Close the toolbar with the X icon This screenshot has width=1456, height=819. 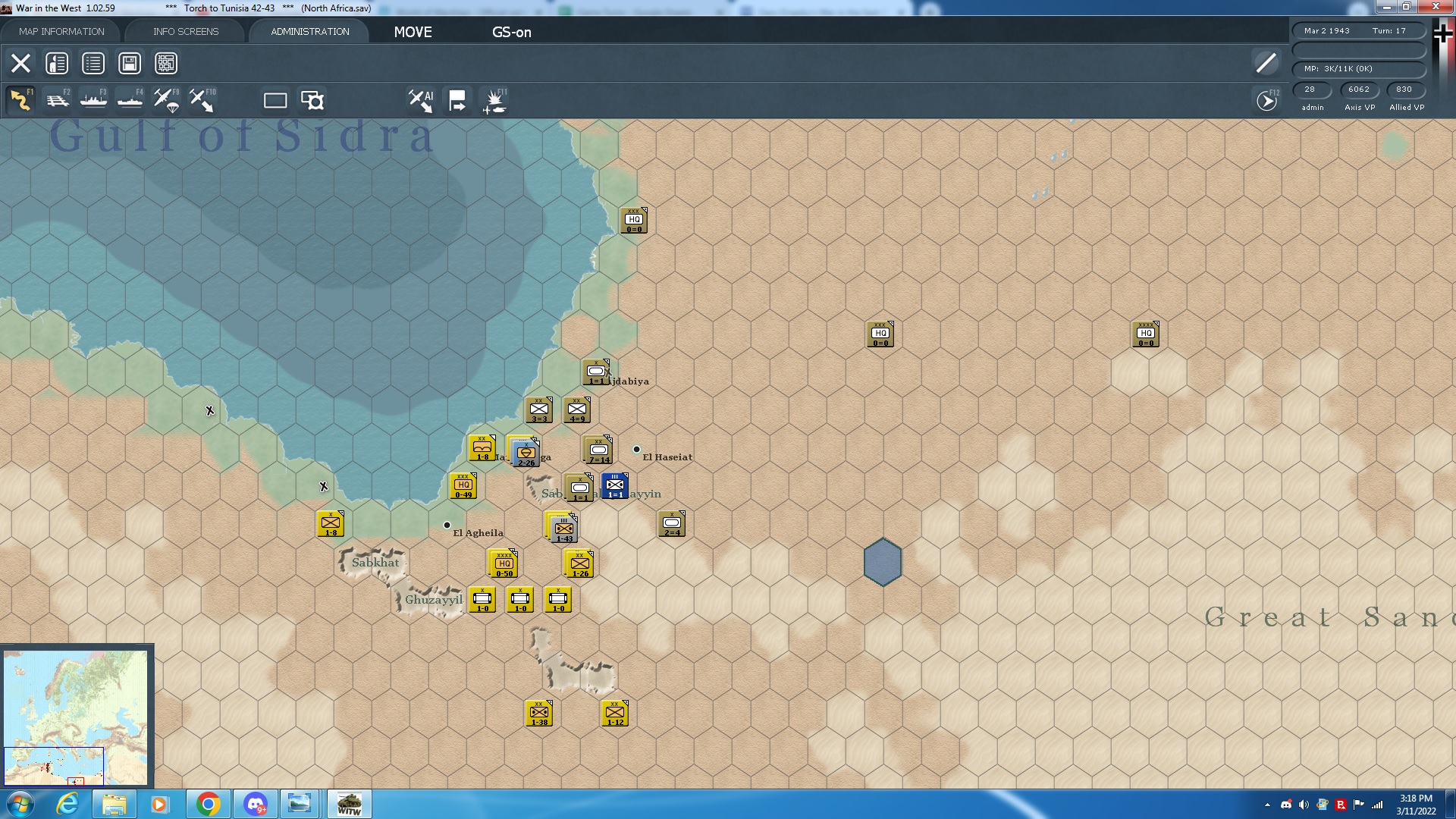pos(20,63)
